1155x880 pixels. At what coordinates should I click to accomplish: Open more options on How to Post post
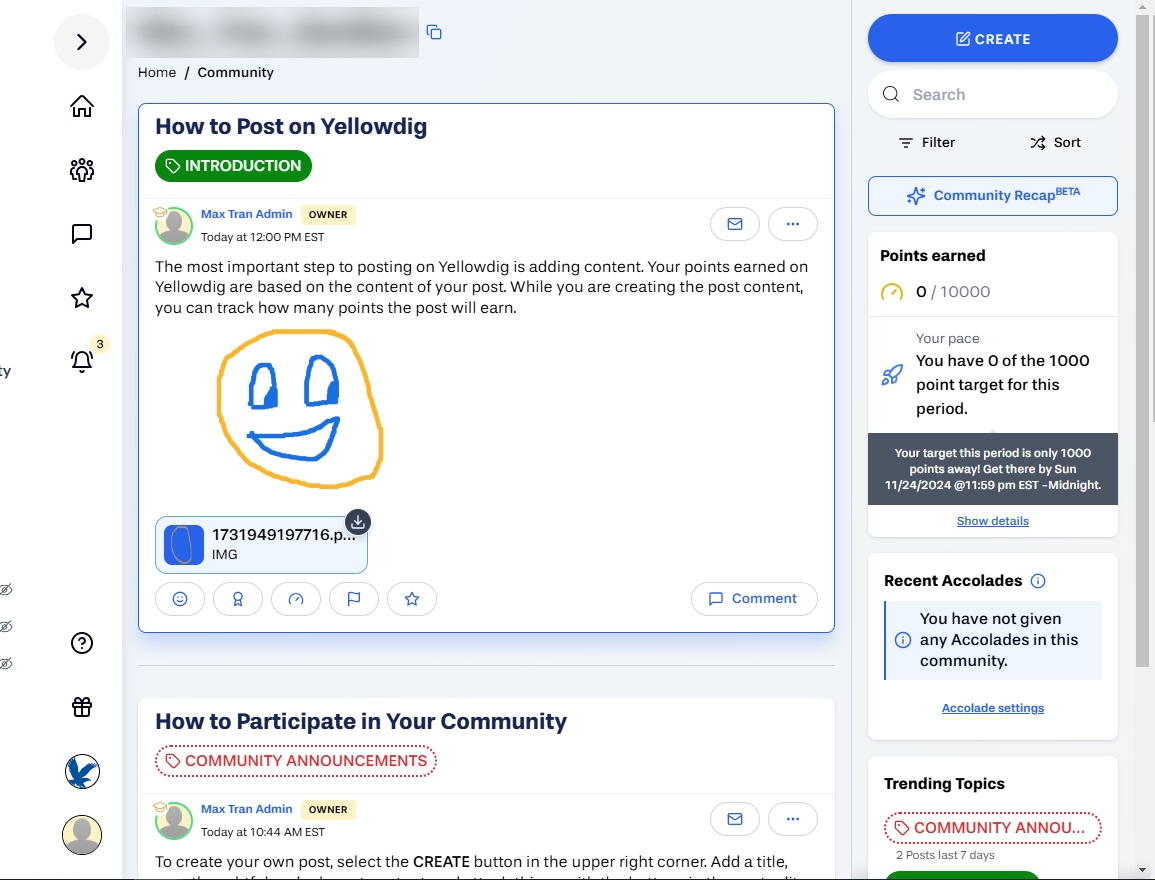[793, 224]
